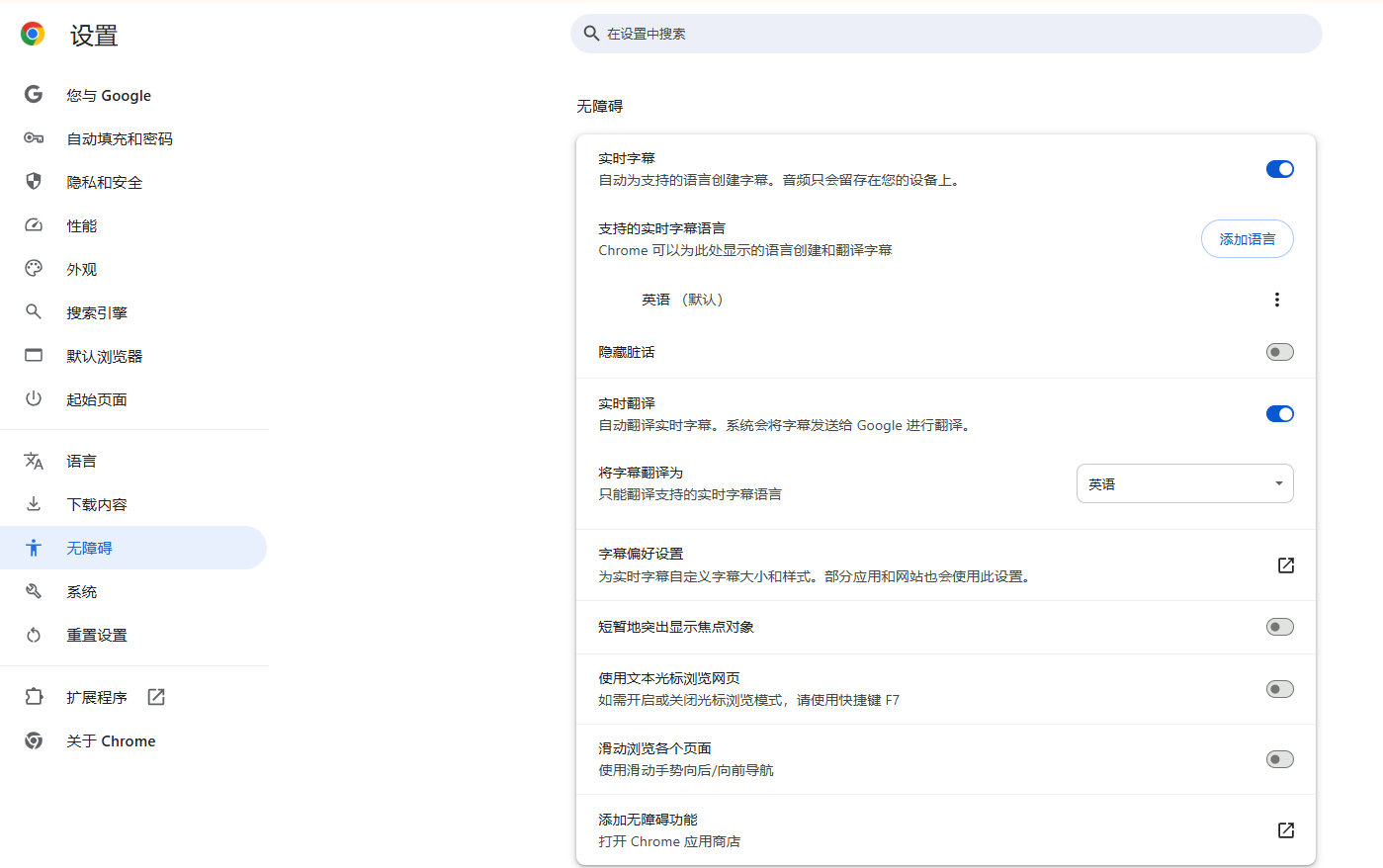The height and width of the screenshot is (868, 1383).
Task: Click the 添加无障碍功能 row title
Action: 648,820
